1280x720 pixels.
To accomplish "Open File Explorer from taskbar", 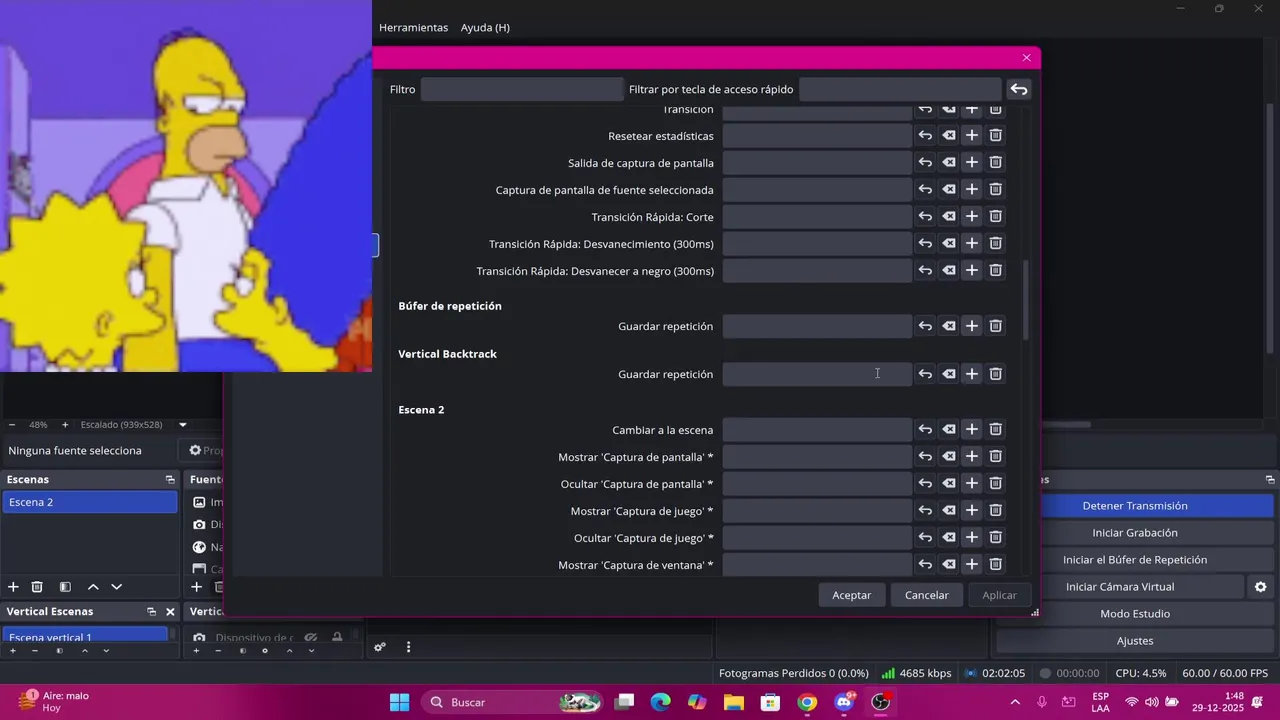I will pyautogui.click(x=734, y=702).
